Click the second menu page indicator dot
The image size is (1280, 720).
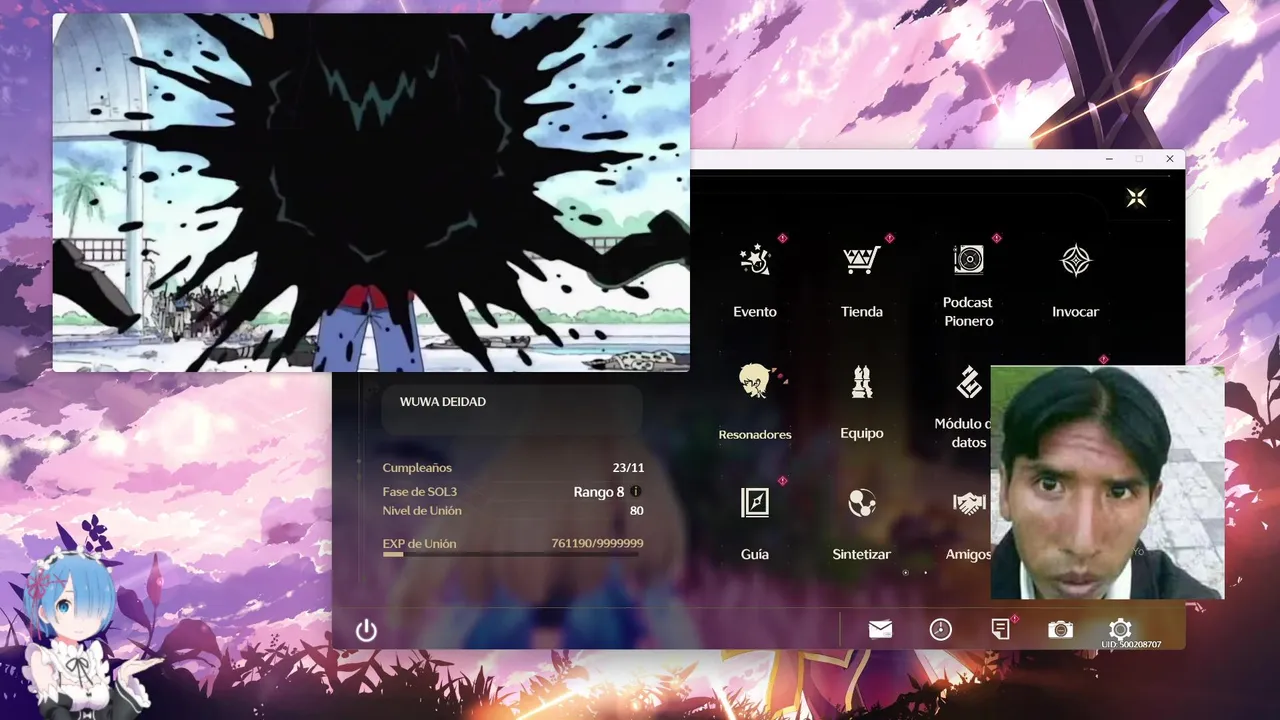(x=925, y=573)
